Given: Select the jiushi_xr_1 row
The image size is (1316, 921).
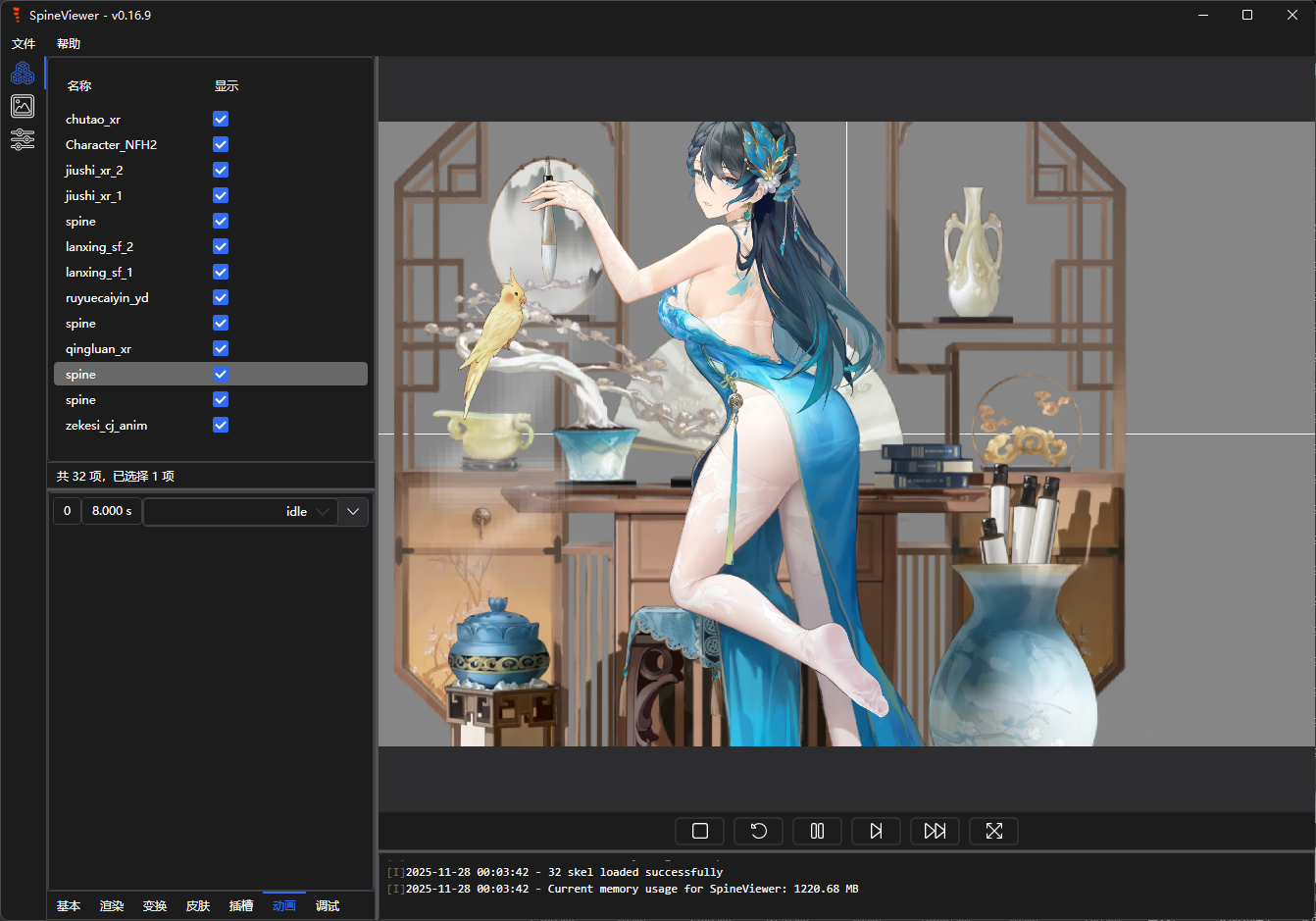Looking at the screenshot, I should pyautogui.click(x=211, y=195).
